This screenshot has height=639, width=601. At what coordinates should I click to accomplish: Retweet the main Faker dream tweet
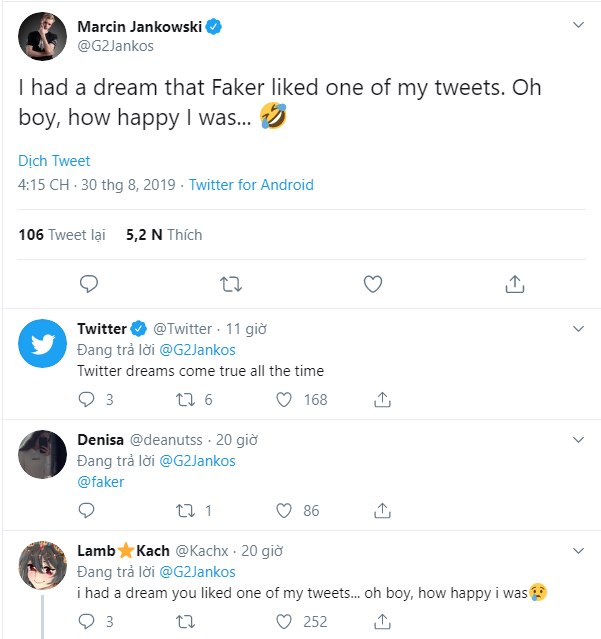(x=231, y=284)
